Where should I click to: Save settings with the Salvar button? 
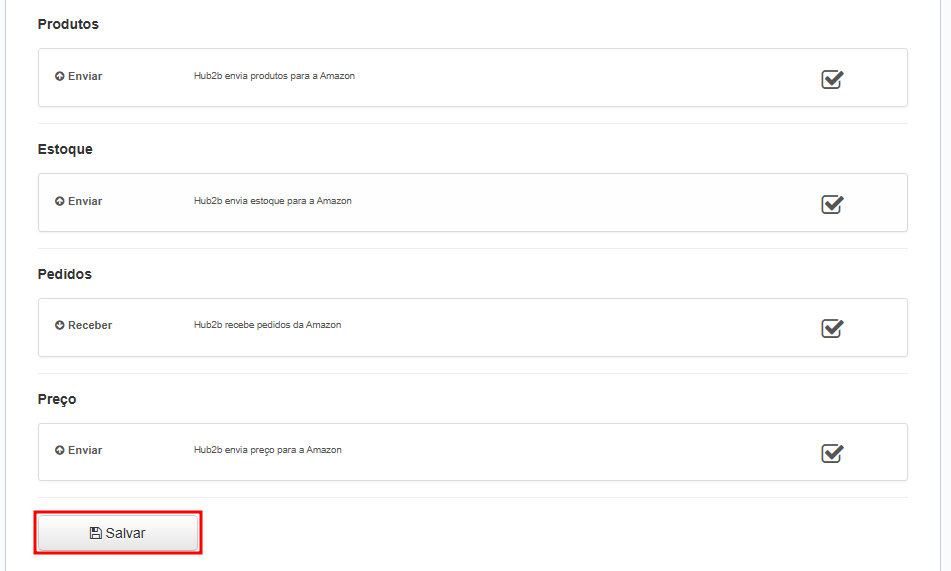pyautogui.click(x=118, y=533)
